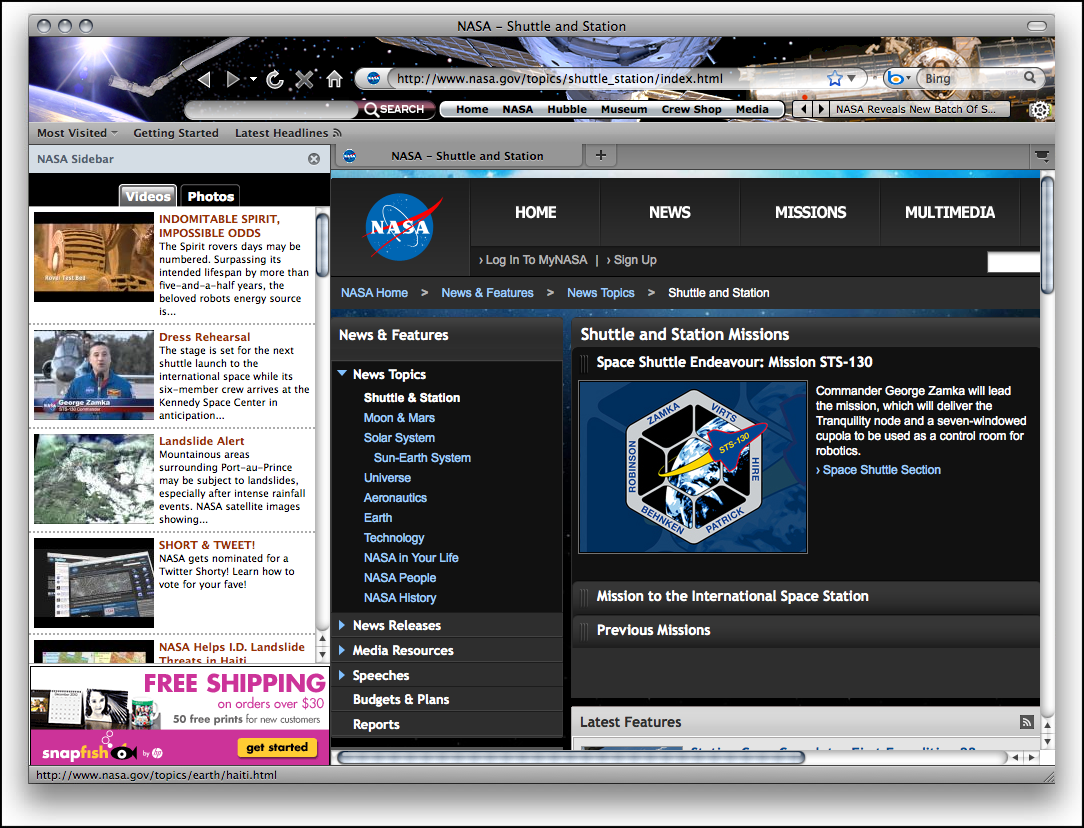Image resolution: width=1084 pixels, height=828 pixels.
Task: Open Home in the NASA toolbar
Action: pyautogui.click(x=472, y=109)
